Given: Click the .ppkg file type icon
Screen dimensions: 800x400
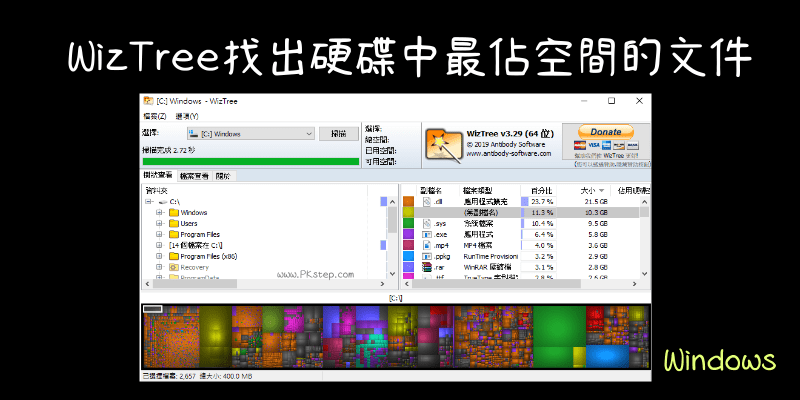Looking at the screenshot, I should pos(427,256).
